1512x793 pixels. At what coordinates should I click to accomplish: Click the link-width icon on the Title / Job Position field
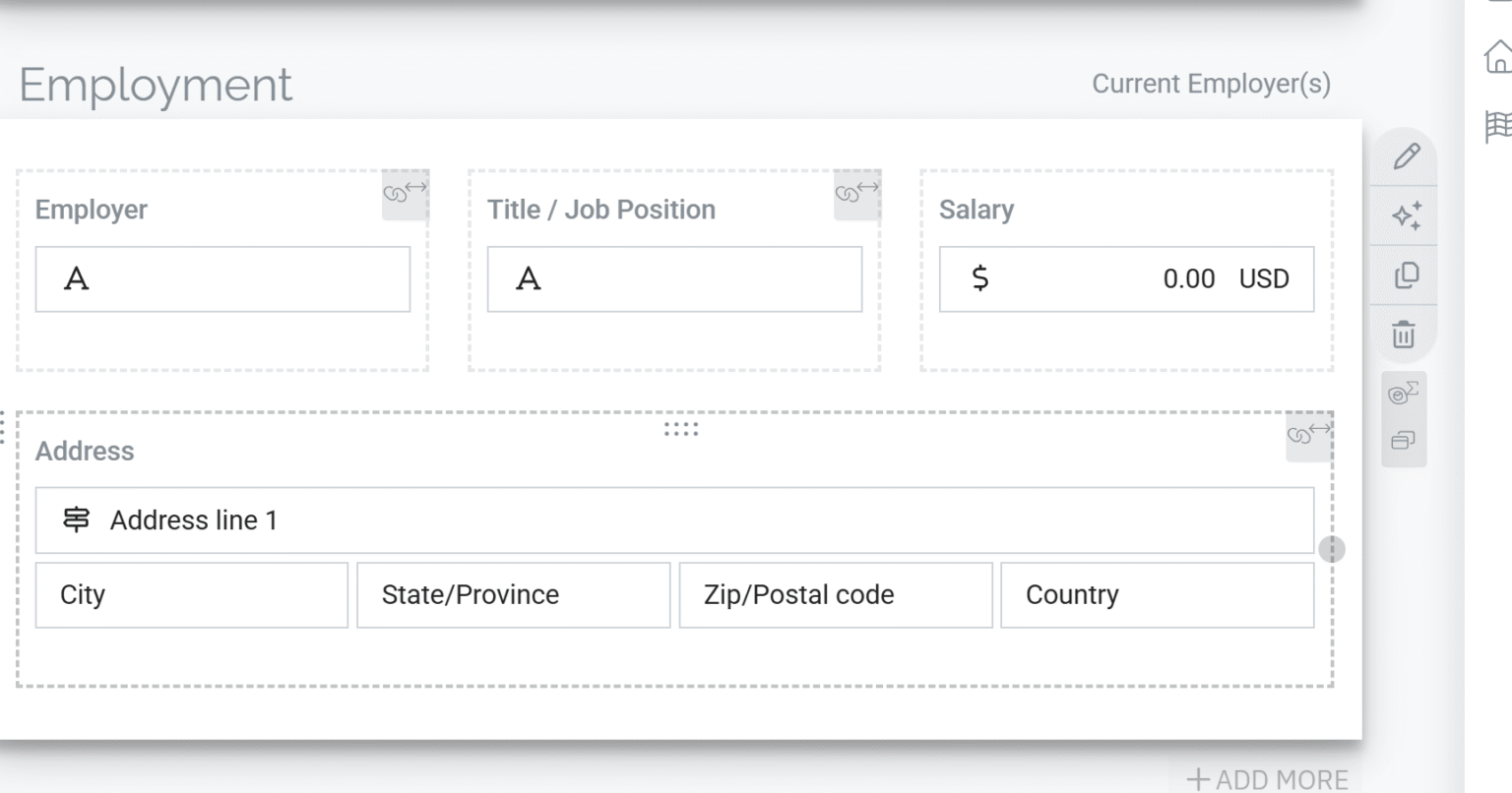(856, 192)
